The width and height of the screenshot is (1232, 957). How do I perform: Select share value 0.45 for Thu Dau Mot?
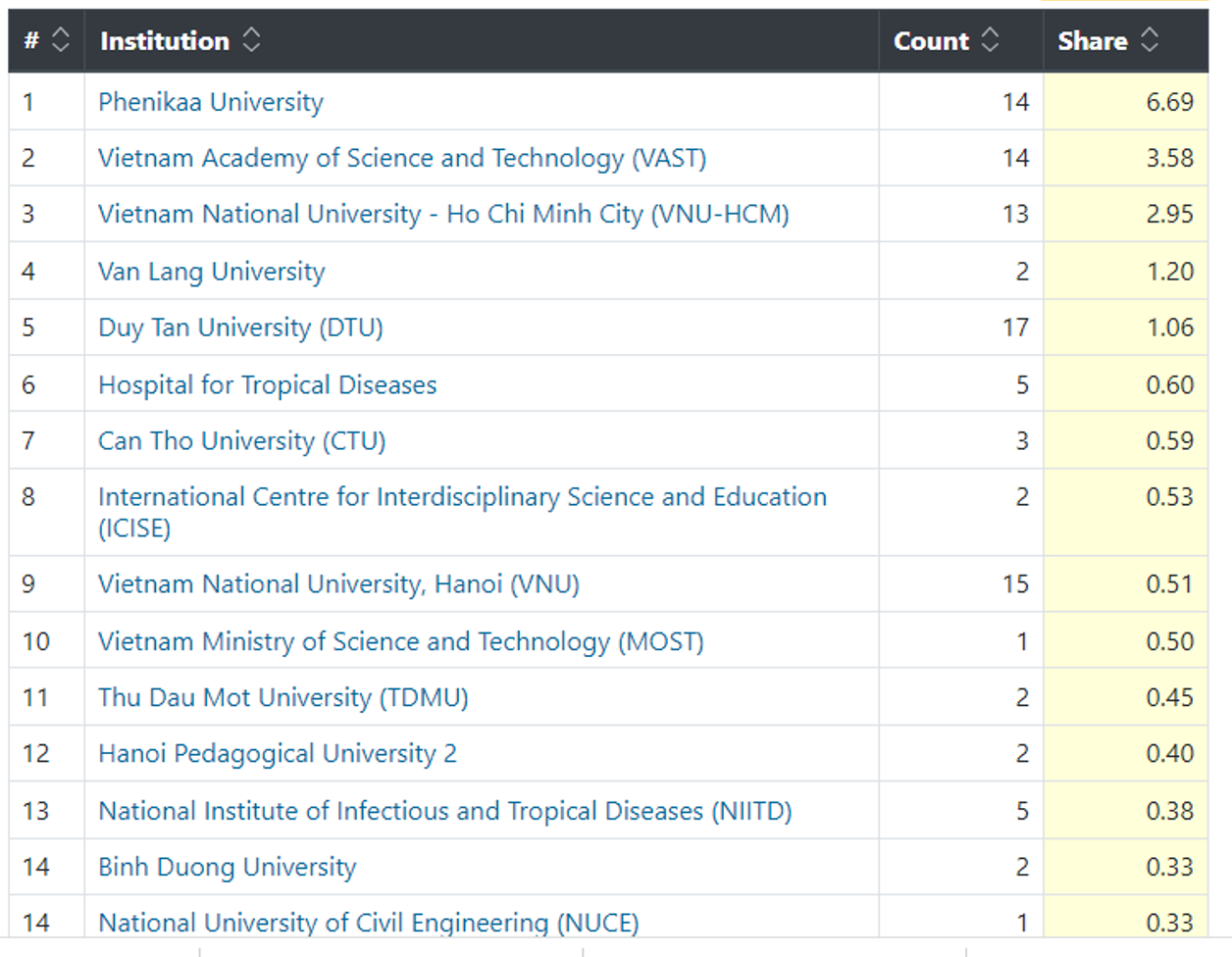click(1170, 697)
